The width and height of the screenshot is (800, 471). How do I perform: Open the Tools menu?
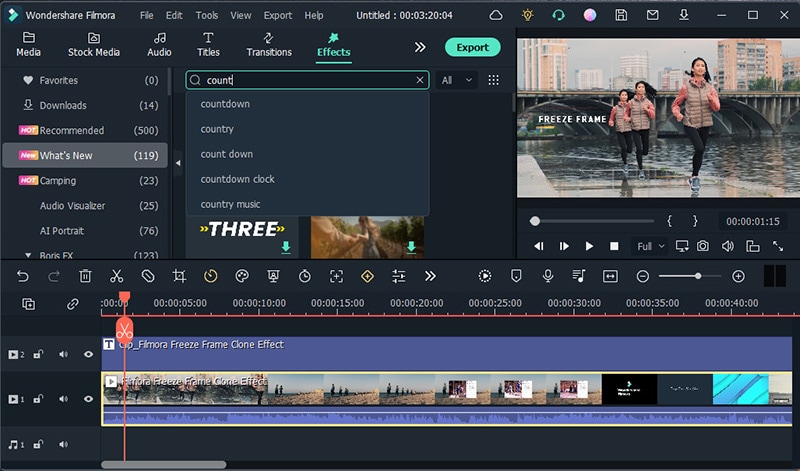pyautogui.click(x=207, y=15)
